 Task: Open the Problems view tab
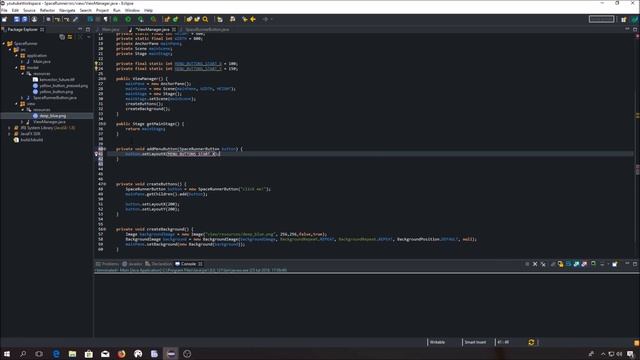tap(107, 264)
